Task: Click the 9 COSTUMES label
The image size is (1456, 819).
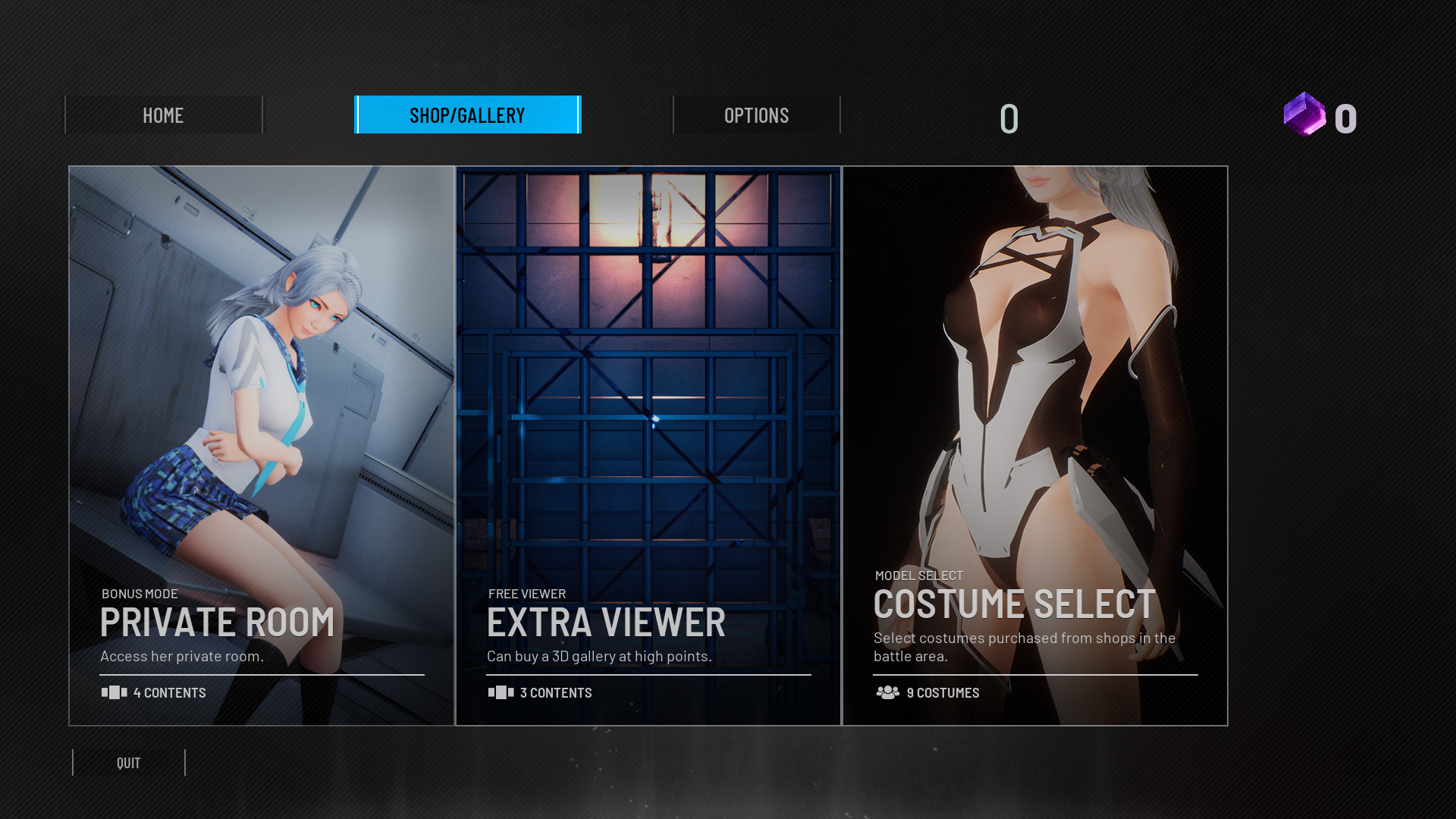Action: click(943, 693)
